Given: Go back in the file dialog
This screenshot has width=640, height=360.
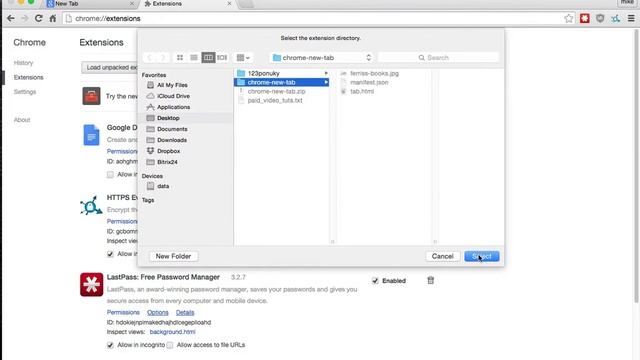Looking at the screenshot, I should pyautogui.click(x=149, y=58).
